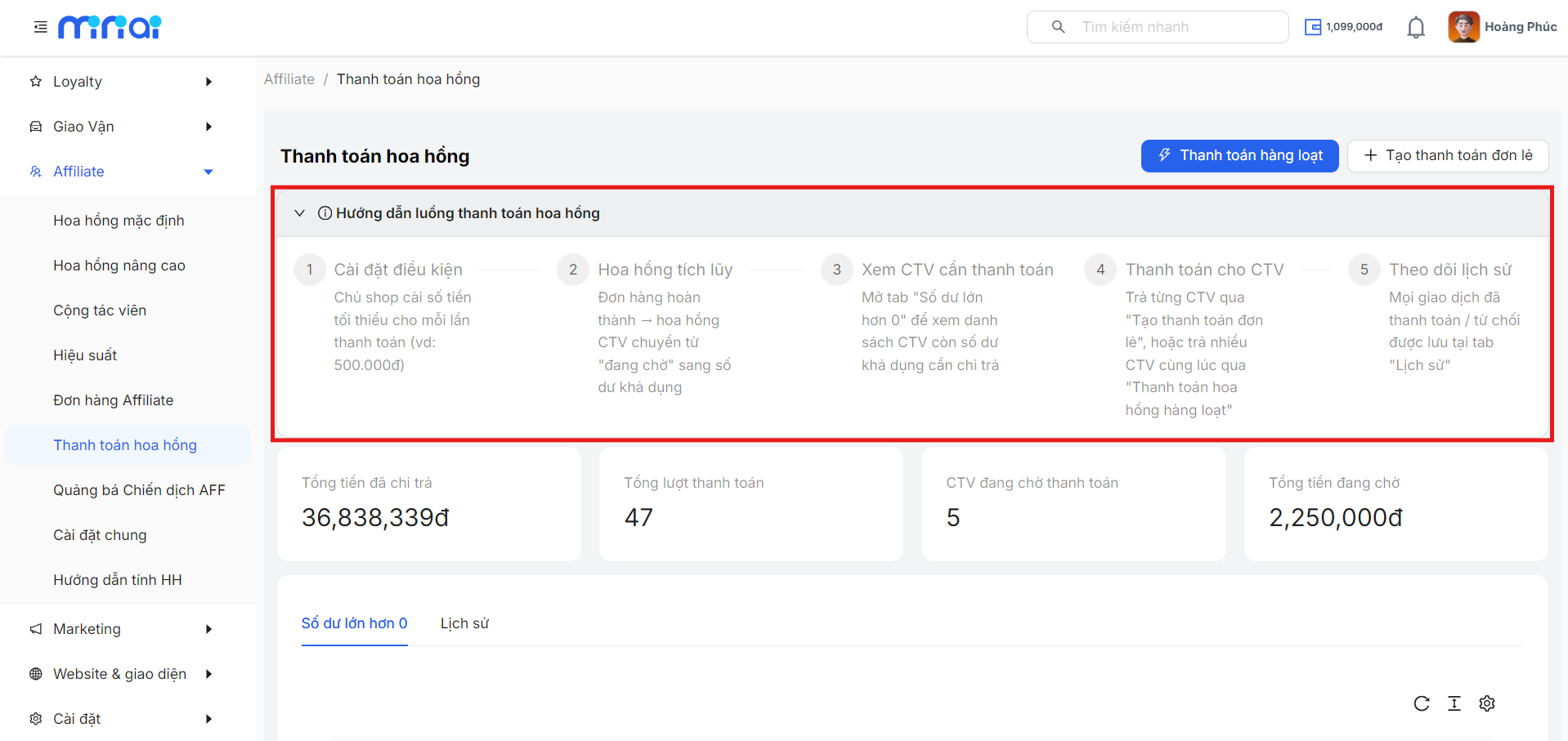Click the info icon beside Hướng dẫn luồng
Screen dimensions: 1568x741
coord(325,213)
